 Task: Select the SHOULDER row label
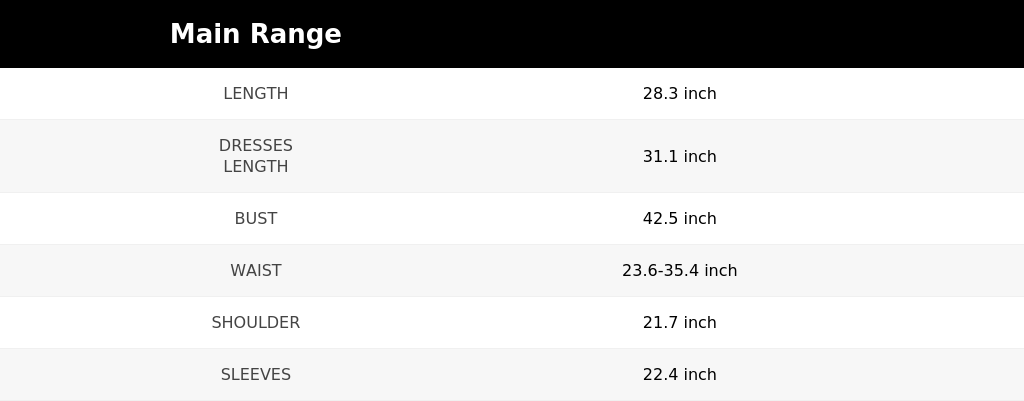[255, 323]
